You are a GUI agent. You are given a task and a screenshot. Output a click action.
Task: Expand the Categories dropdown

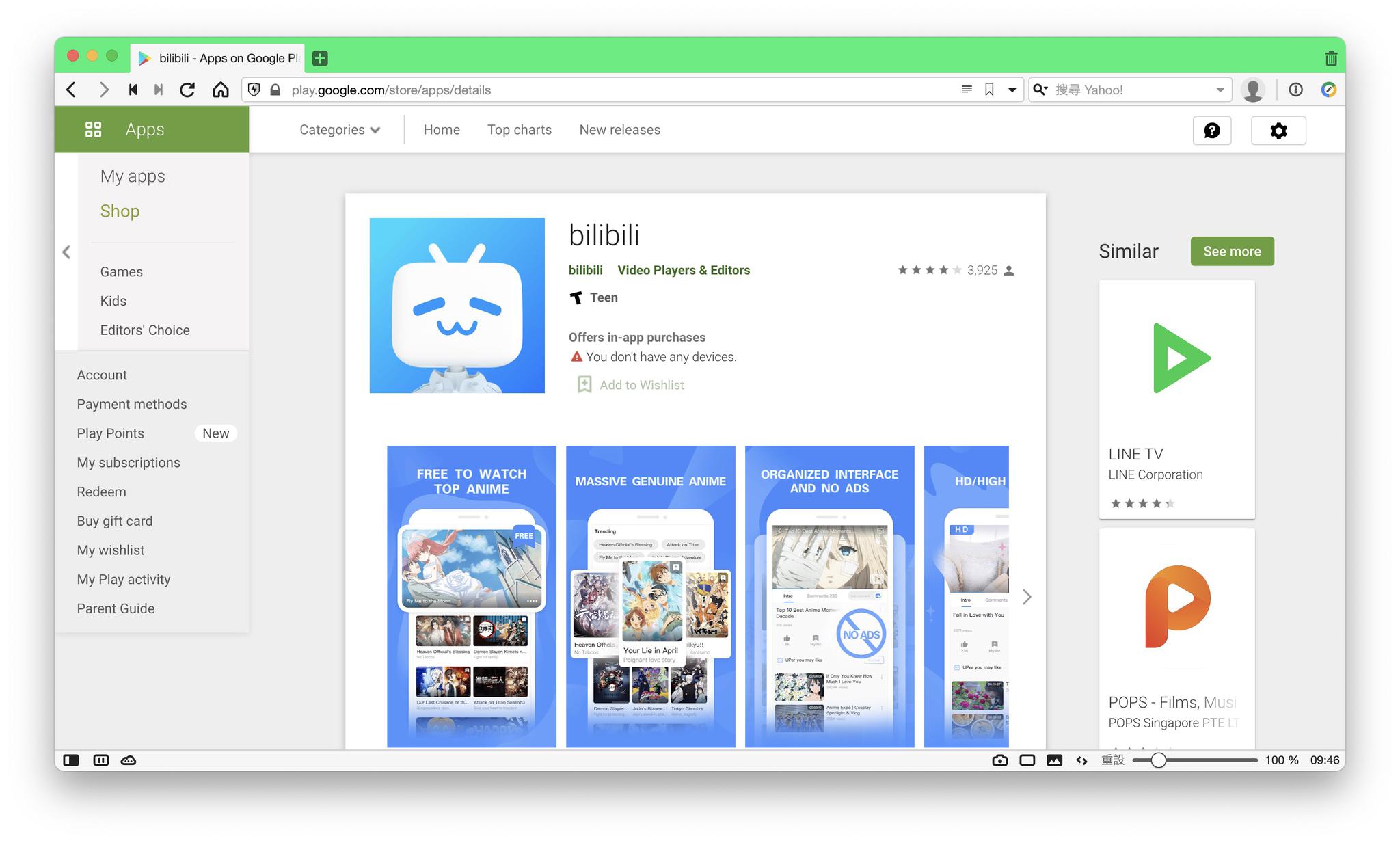click(340, 130)
